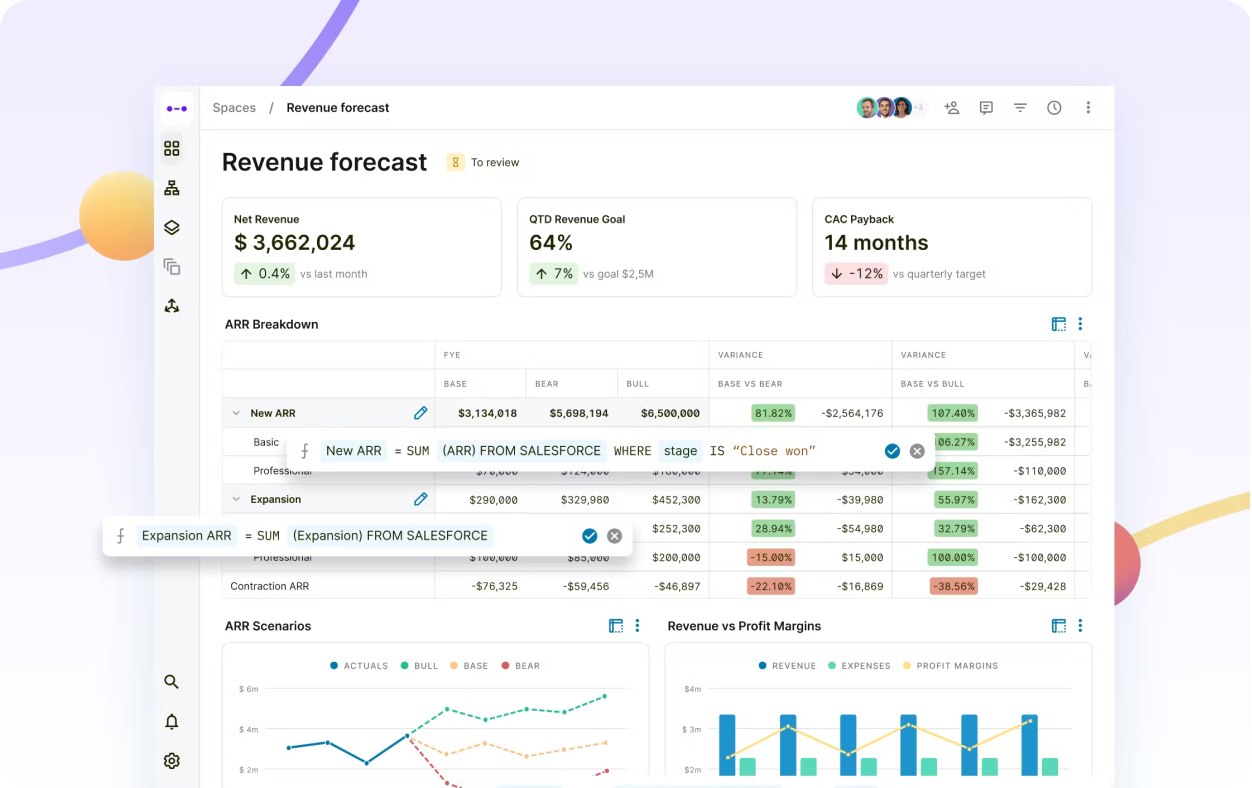
Task: Click the 0.4% change badge
Action: [x=264, y=274]
